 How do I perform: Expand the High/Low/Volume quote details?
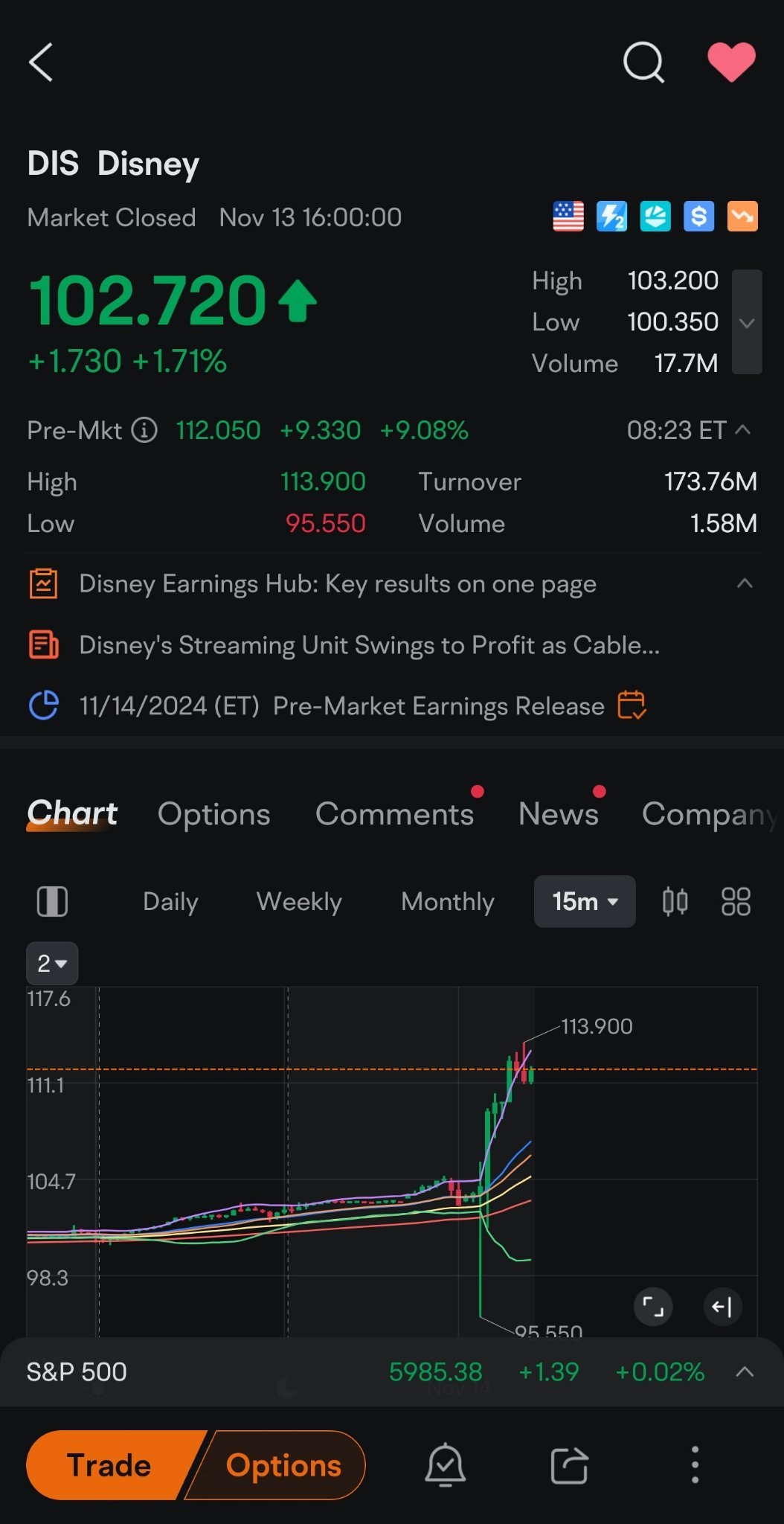[x=747, y=322]
